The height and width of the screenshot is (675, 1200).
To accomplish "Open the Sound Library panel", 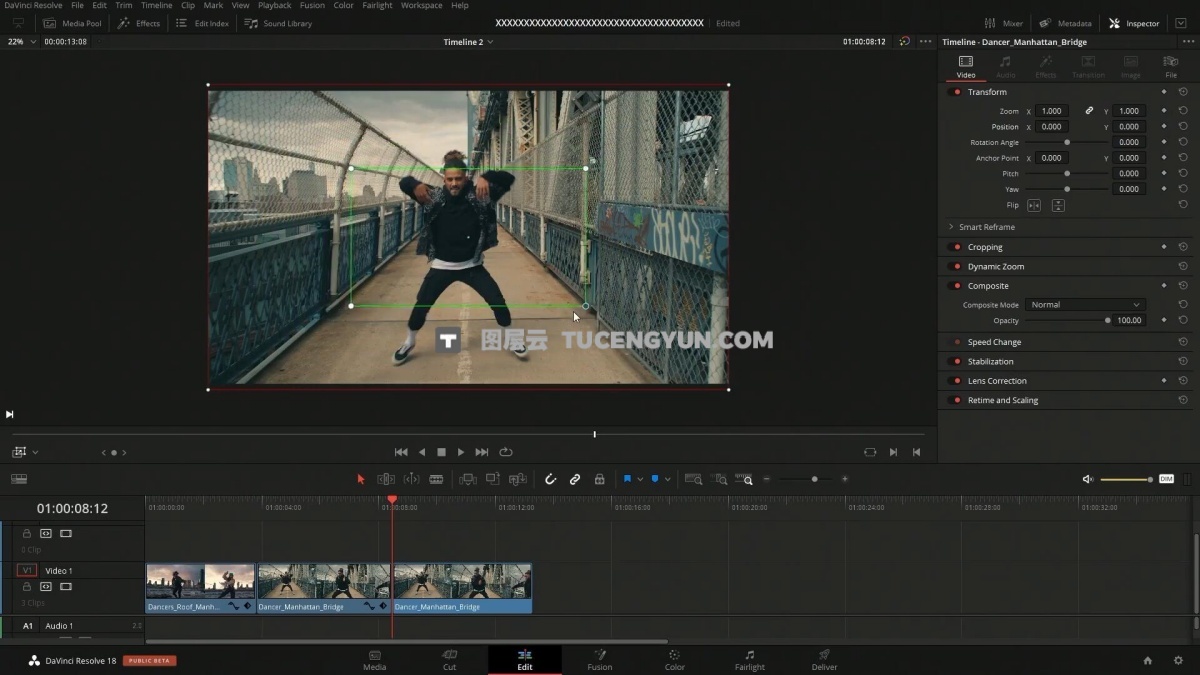I will pyautogui.click(x=278, y=23).
